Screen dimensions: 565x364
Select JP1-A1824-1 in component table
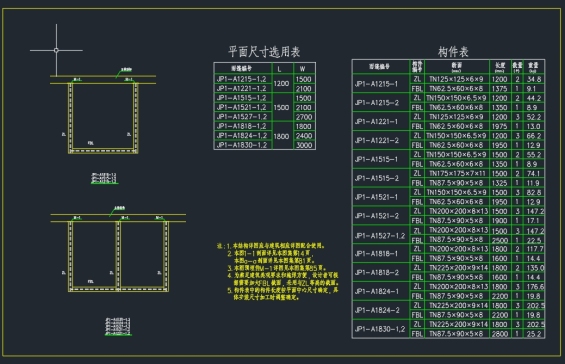coord(376,291)
